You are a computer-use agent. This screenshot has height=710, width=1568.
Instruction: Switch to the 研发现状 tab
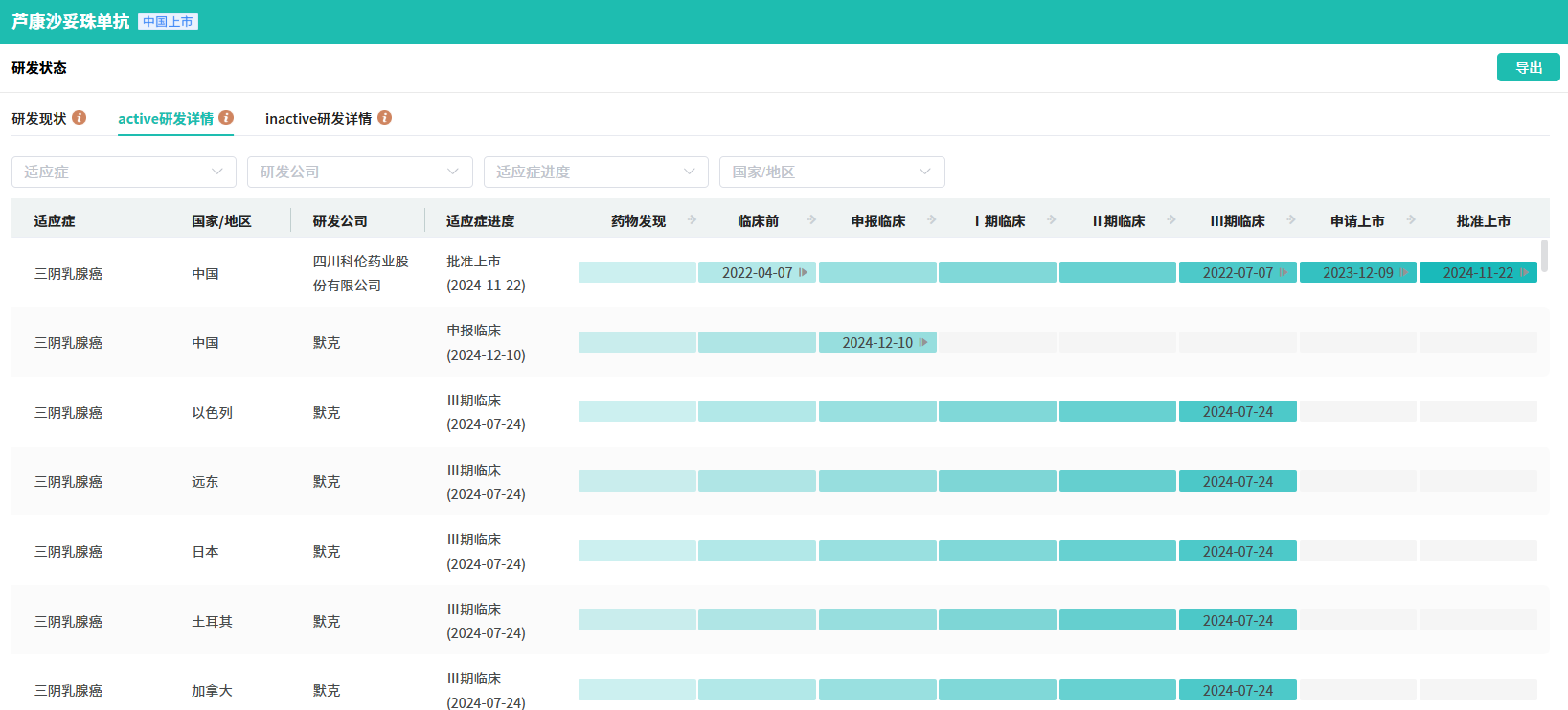pos(39,118)
